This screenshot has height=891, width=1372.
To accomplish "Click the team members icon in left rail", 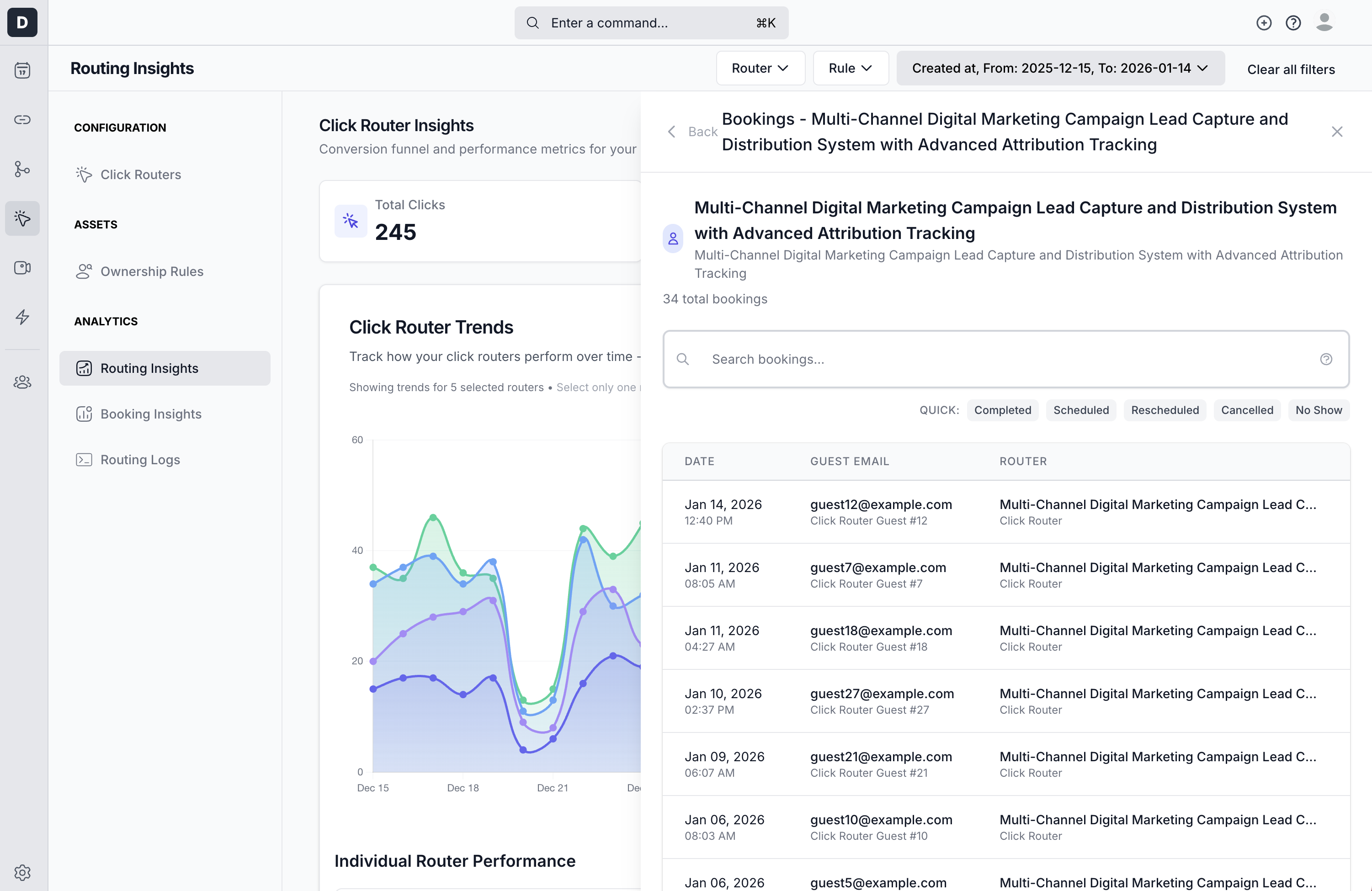I will (22, 382).
